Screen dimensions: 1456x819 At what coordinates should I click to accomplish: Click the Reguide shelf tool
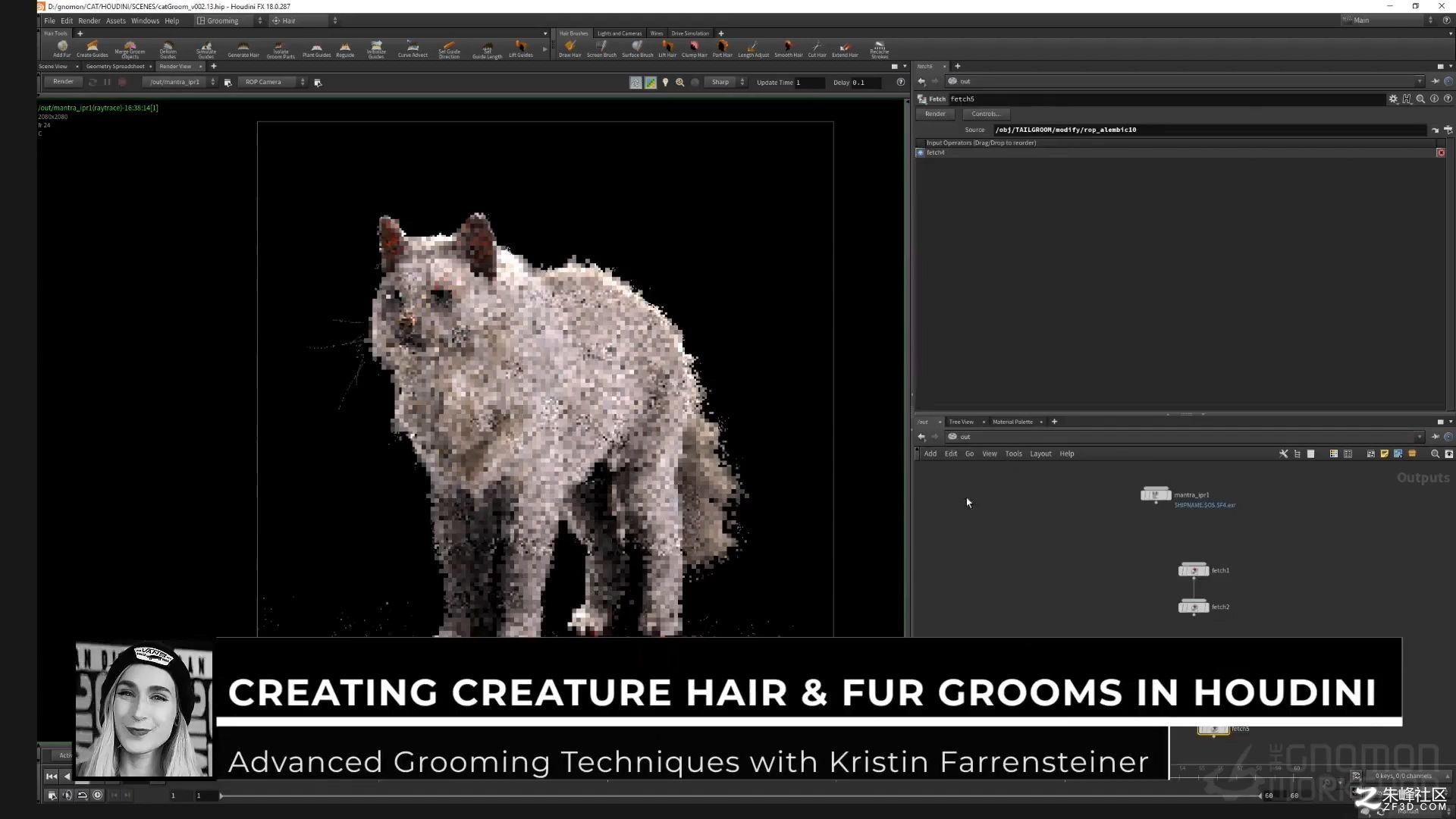click(345, 49)
